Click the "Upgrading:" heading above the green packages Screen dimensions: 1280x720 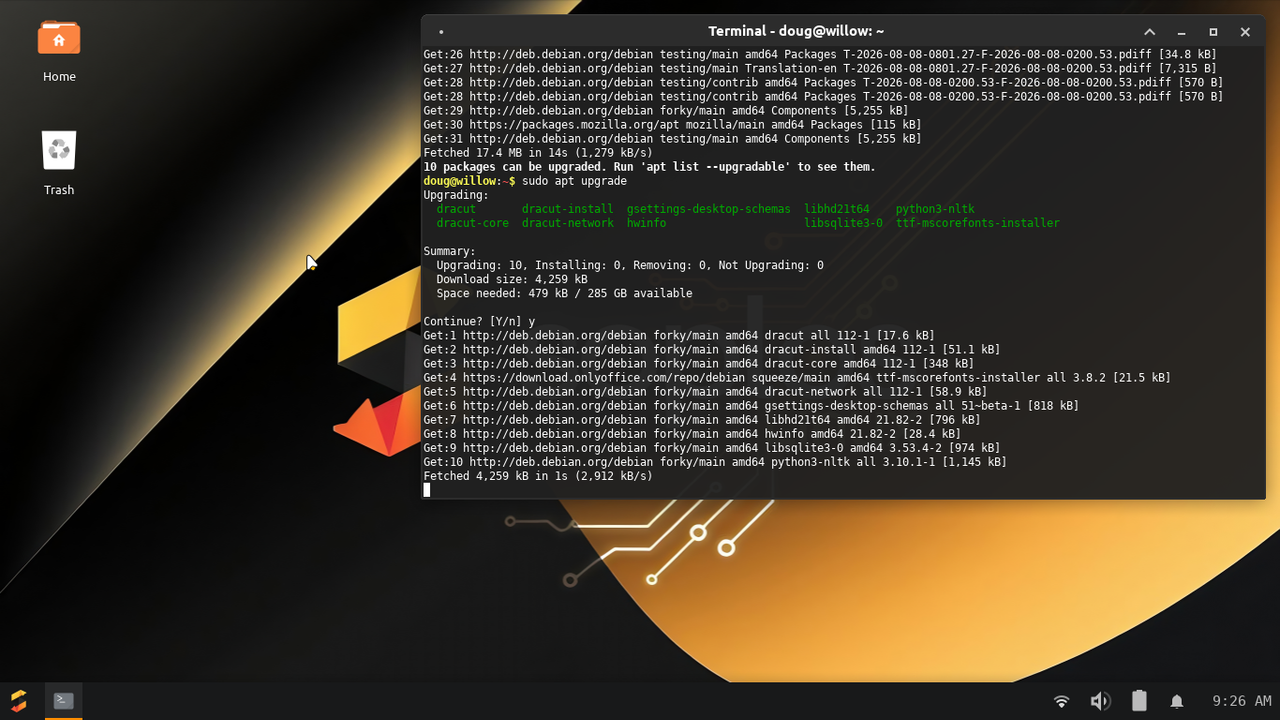point(456,195)
